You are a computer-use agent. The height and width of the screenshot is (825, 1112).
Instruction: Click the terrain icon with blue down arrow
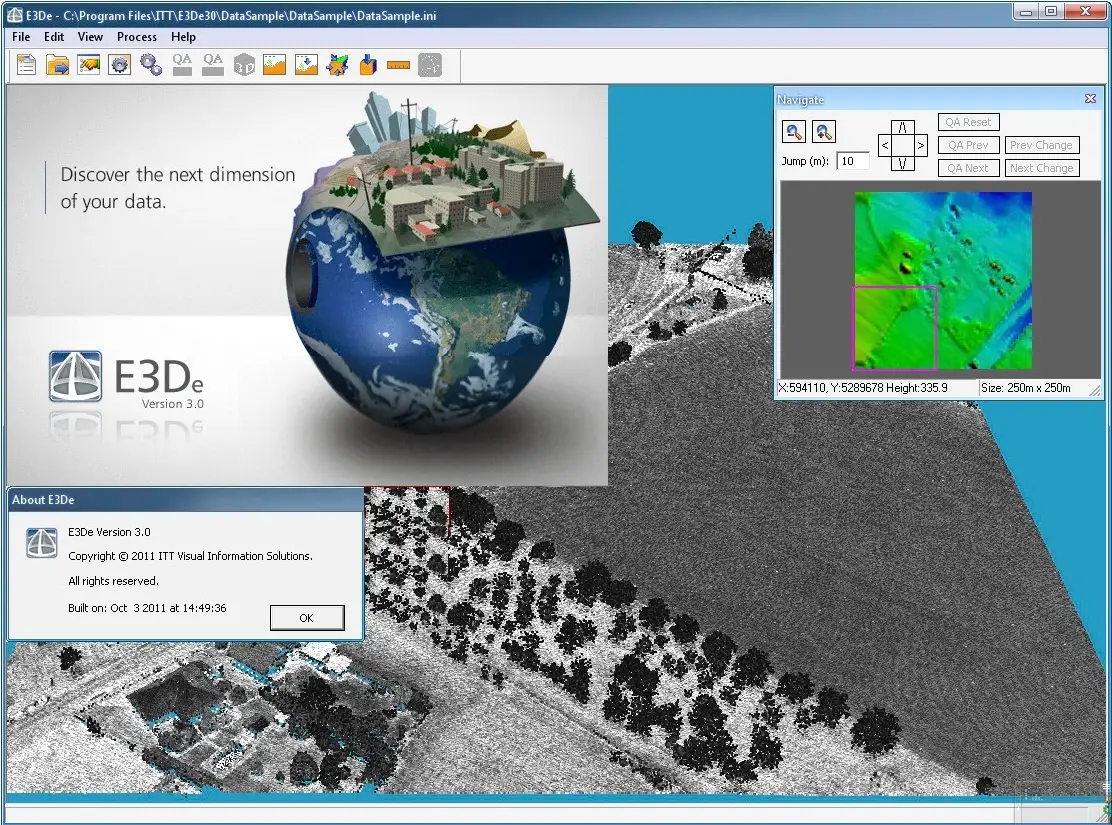click(306, 65)
